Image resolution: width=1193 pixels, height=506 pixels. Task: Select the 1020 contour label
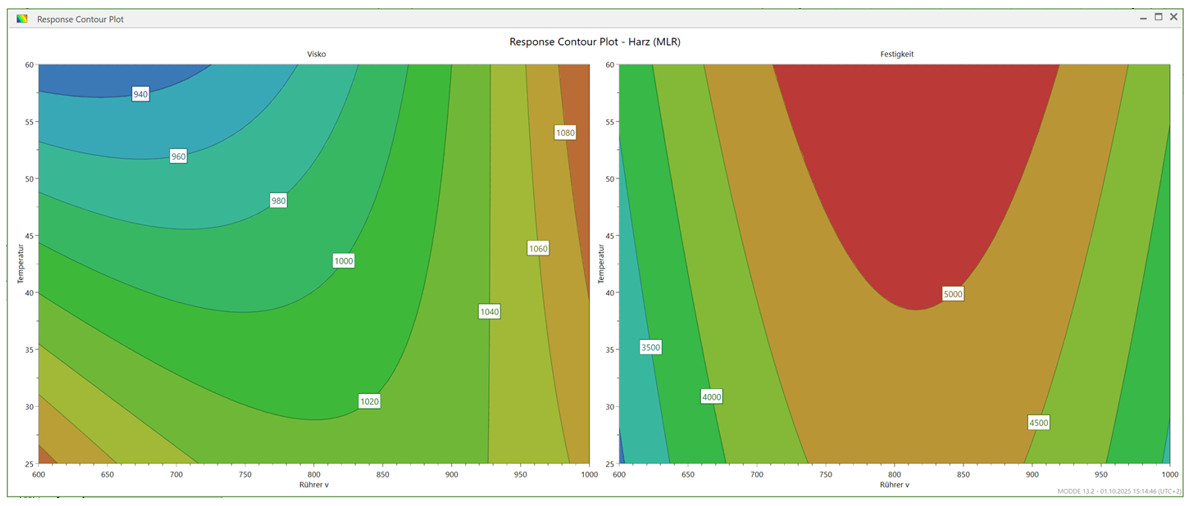pos(369,402)
